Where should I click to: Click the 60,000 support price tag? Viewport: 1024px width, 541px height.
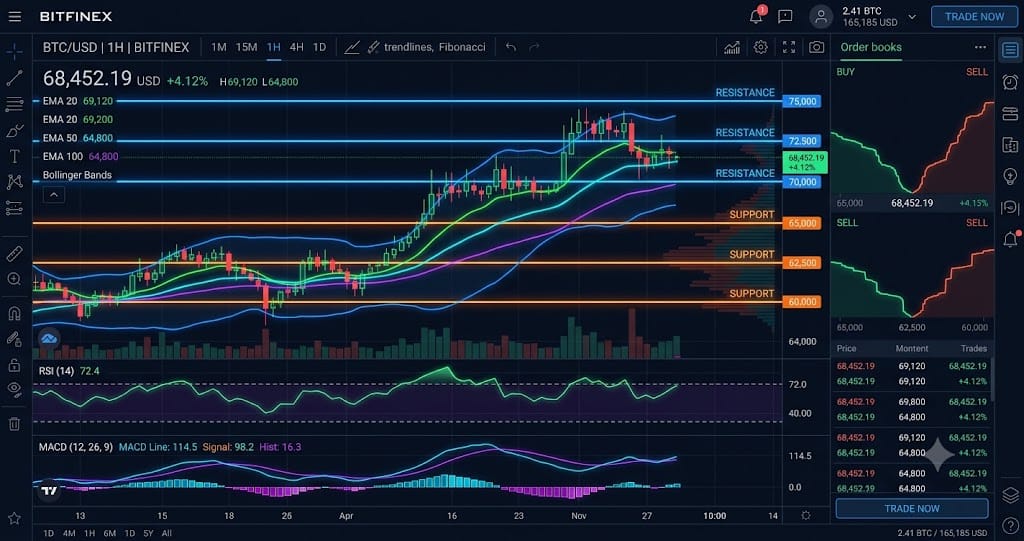coord(801,302)
